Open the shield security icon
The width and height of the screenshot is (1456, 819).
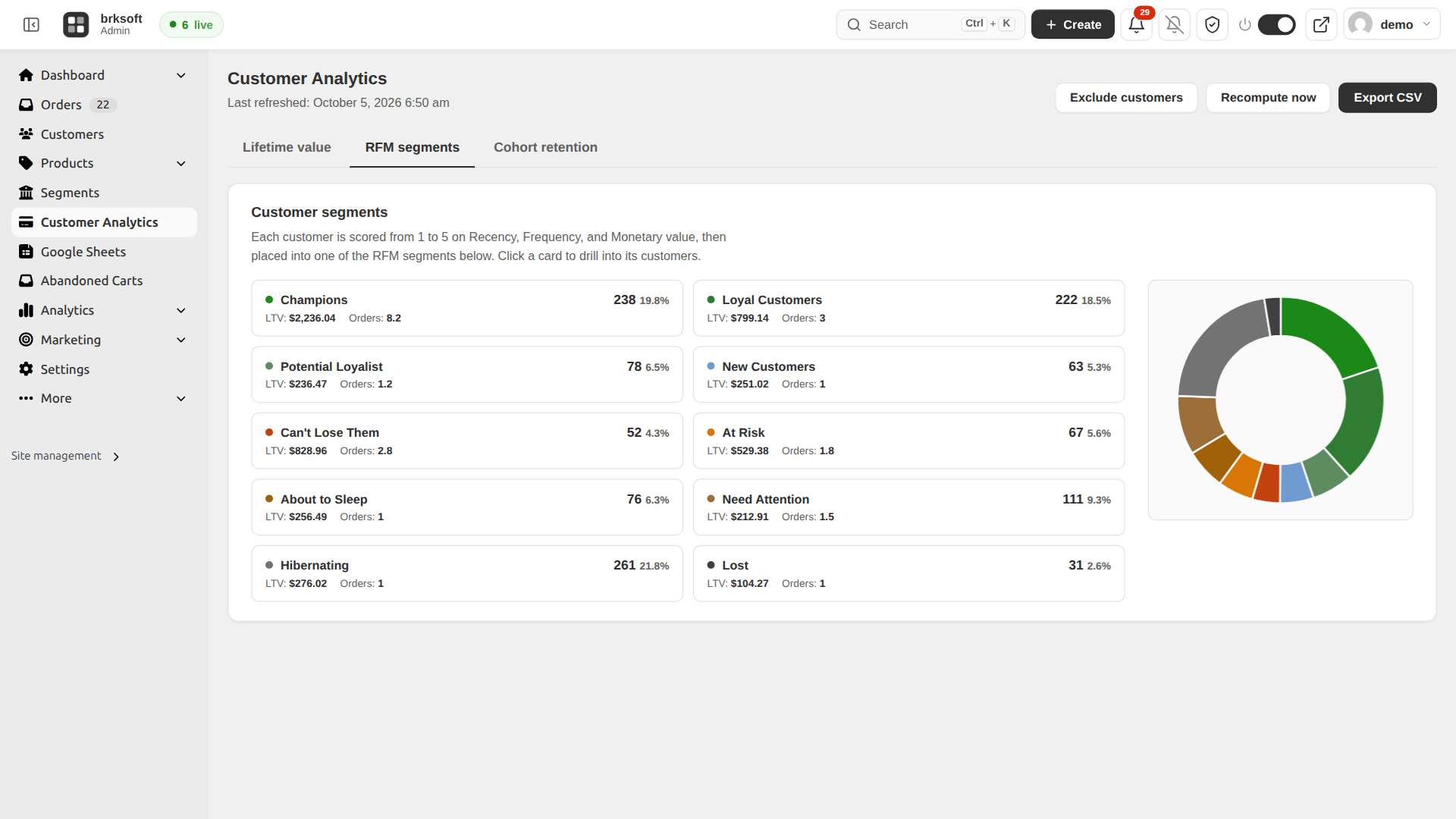click(x=1212, y=25)
